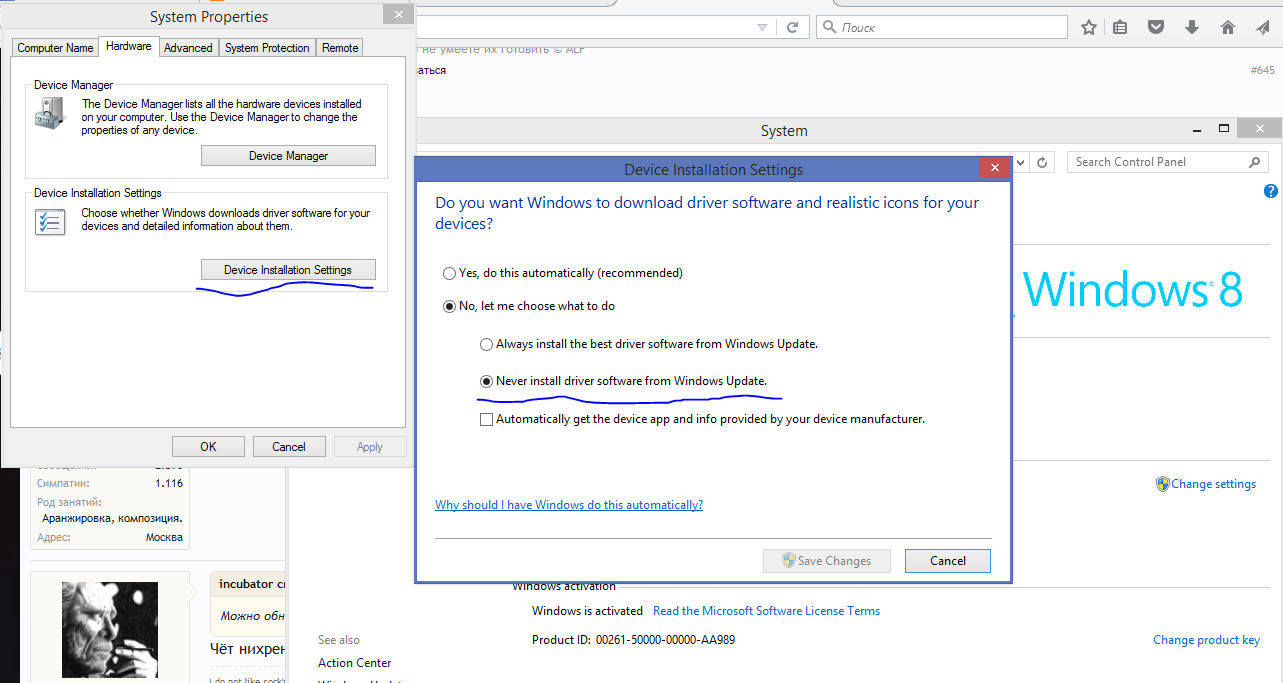The image size is (1283, 683).
Task: Click OK in System Properties
Action: [x=208, y=447]
